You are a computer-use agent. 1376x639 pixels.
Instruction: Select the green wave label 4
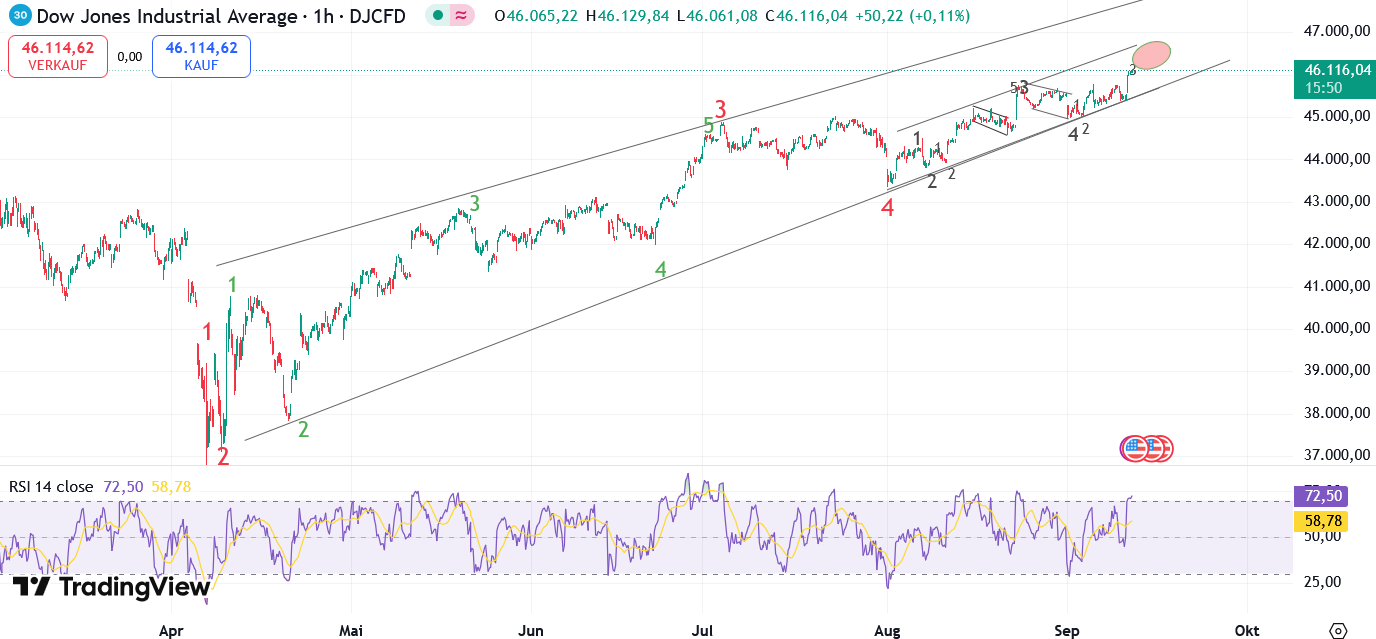(660, 269)
